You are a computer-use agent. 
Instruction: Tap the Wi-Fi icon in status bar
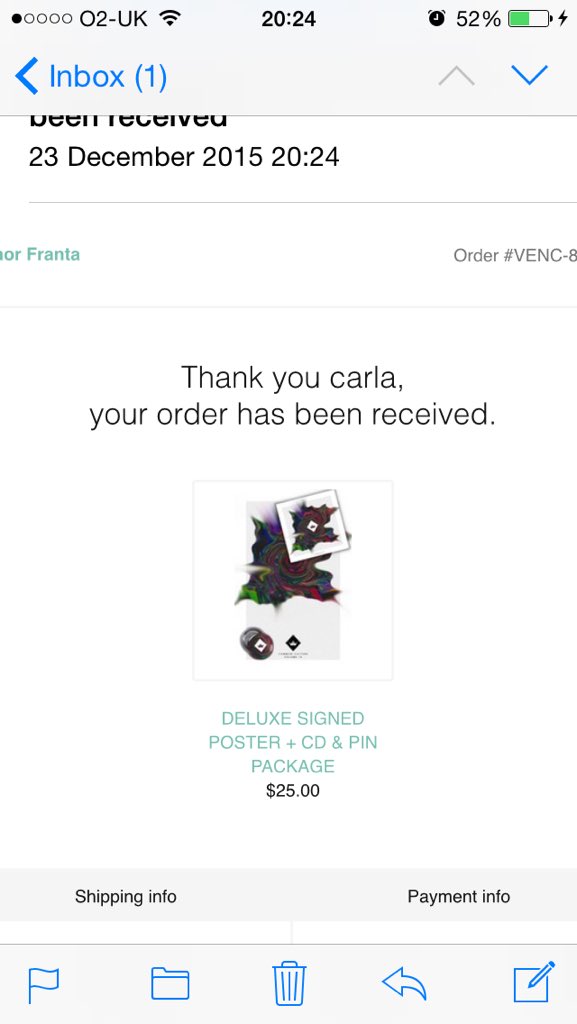tap(170, 18)
